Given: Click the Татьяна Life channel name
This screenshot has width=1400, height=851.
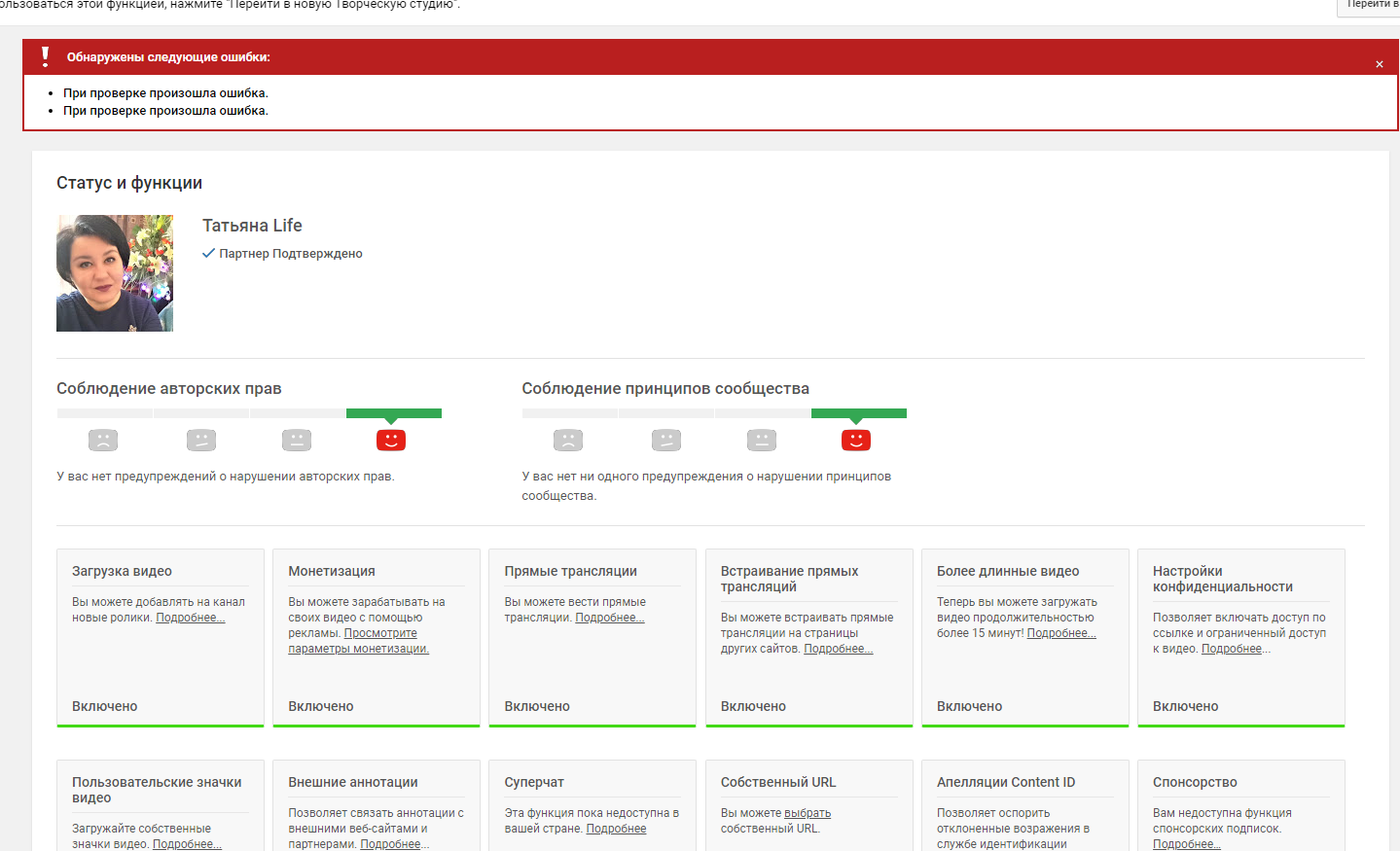Looking at the screenshot, I should 252,226.
